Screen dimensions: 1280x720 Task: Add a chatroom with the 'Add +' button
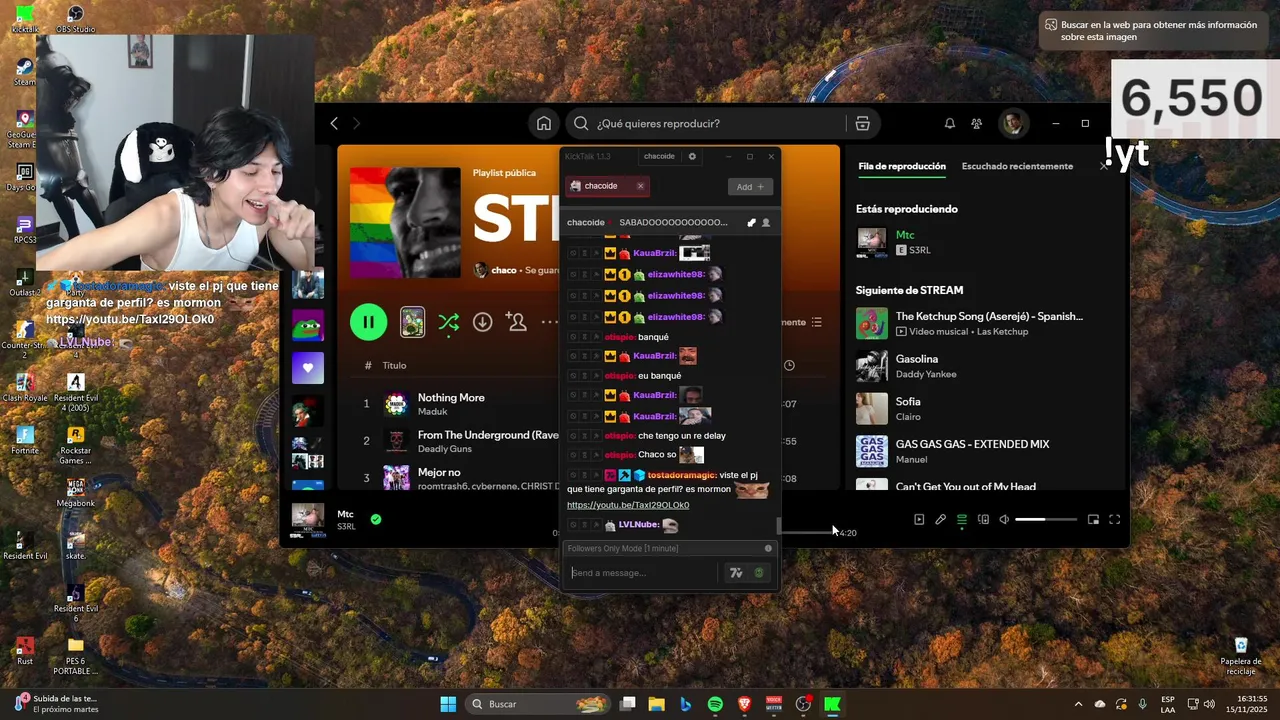tap(750, 186)
